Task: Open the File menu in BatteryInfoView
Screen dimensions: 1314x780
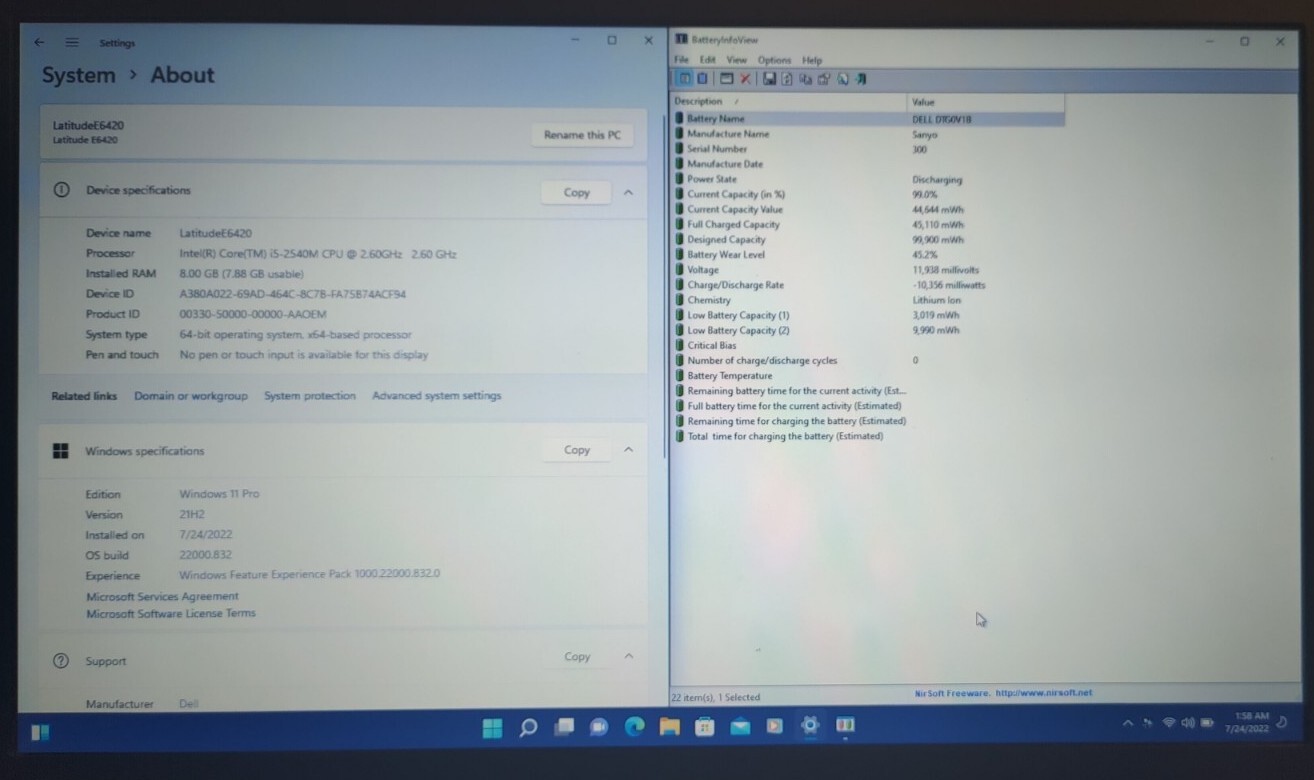Action: tap(681, 60)
